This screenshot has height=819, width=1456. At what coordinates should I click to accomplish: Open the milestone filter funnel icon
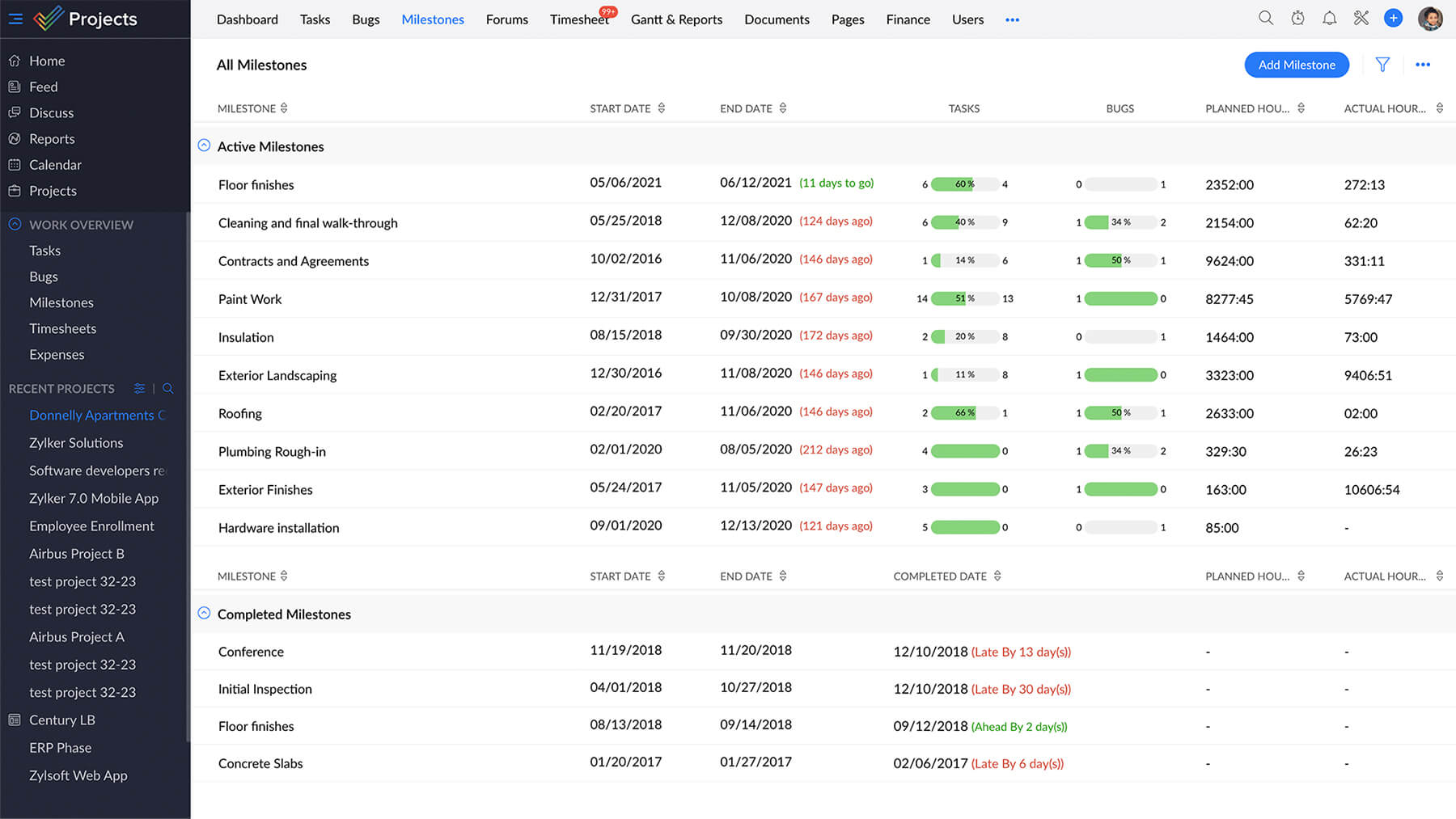[x=1382, y=65]
